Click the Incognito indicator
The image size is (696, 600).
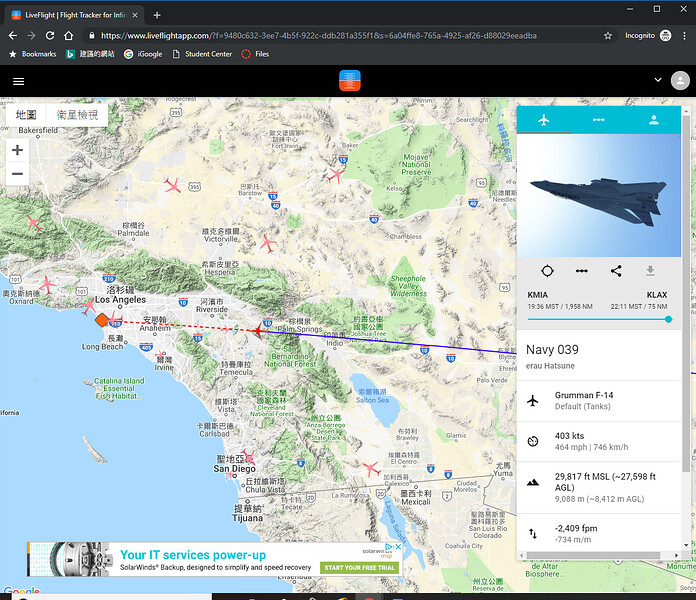(x=648, y=36)
